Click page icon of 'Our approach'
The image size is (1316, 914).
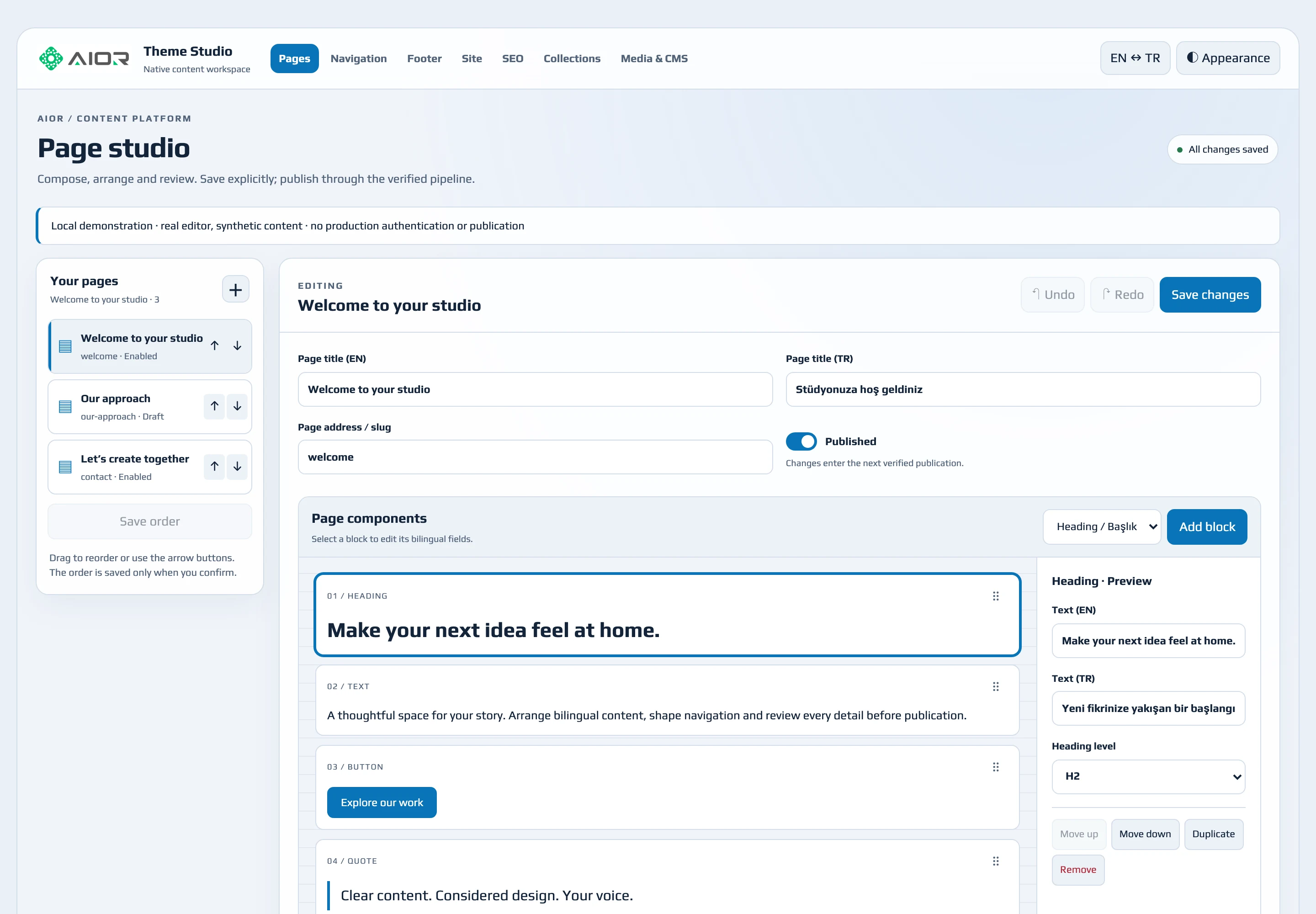(65, 407)
